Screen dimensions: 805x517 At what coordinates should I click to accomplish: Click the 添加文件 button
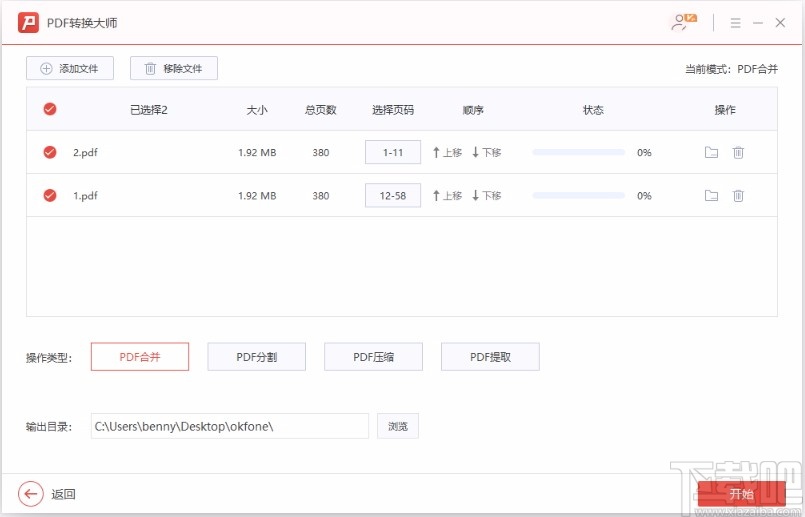(70, 68)
